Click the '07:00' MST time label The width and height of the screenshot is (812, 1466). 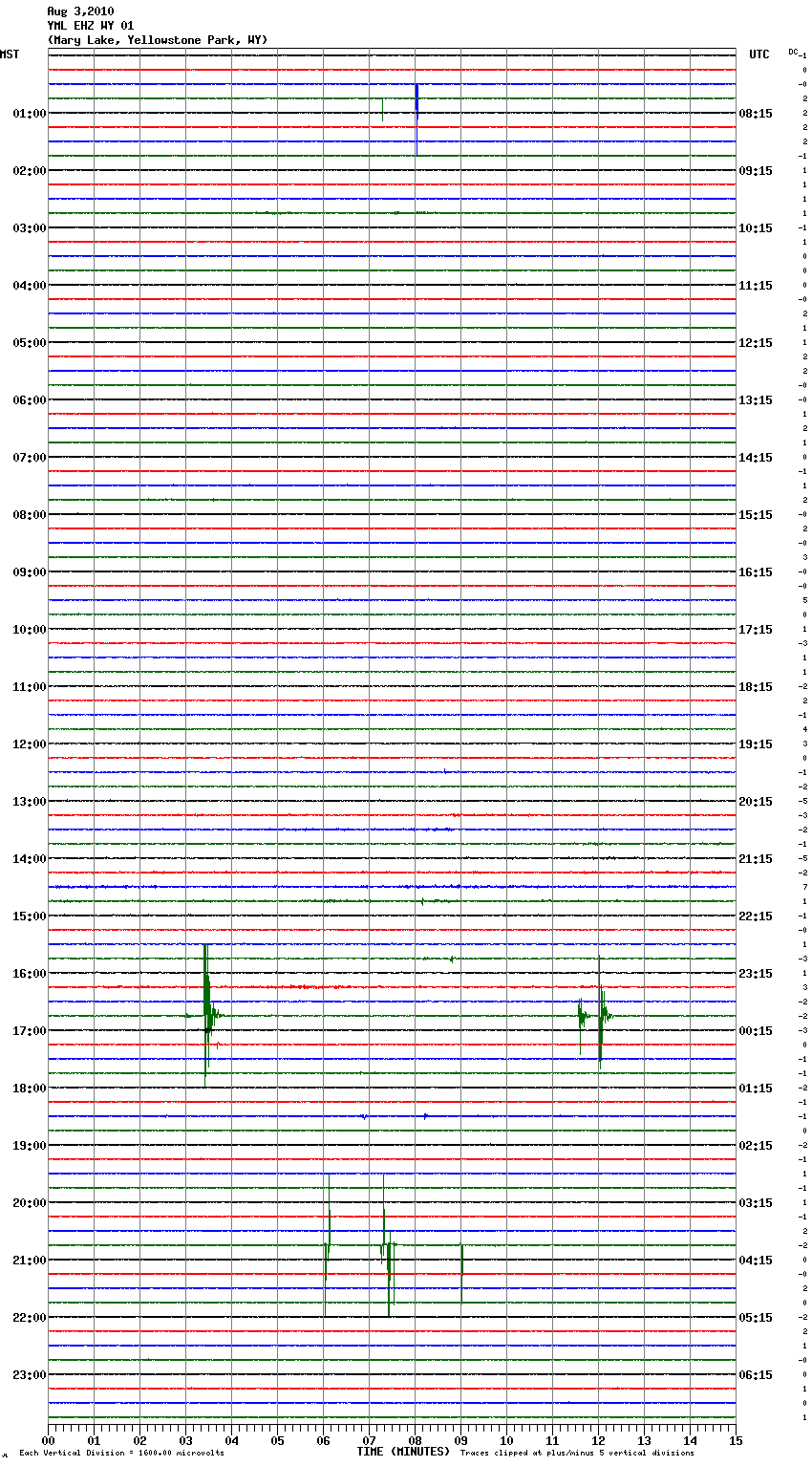click(x=30, y=458)
